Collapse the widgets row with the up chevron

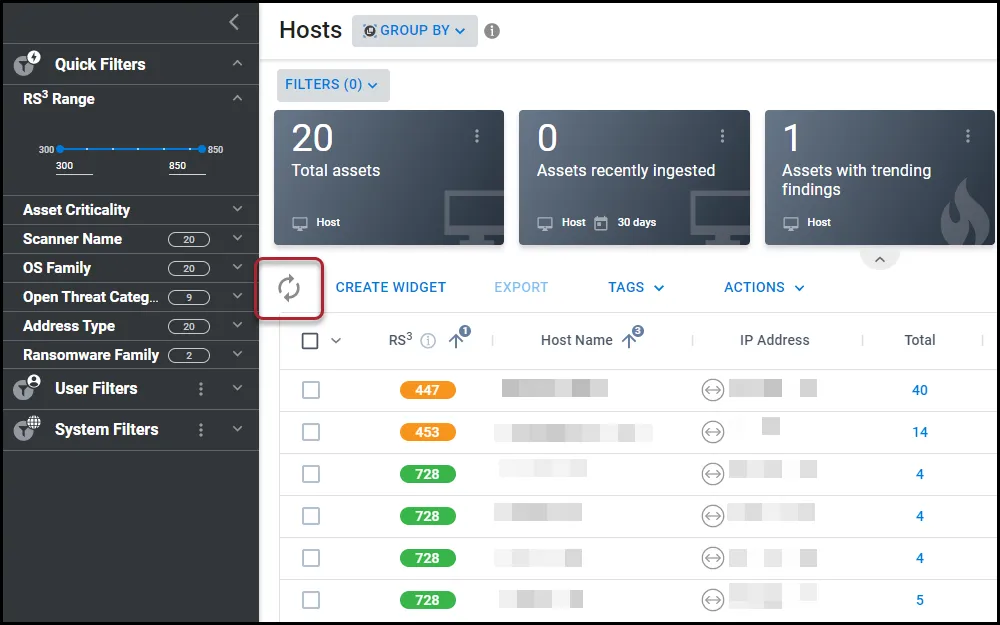point(879,260)
